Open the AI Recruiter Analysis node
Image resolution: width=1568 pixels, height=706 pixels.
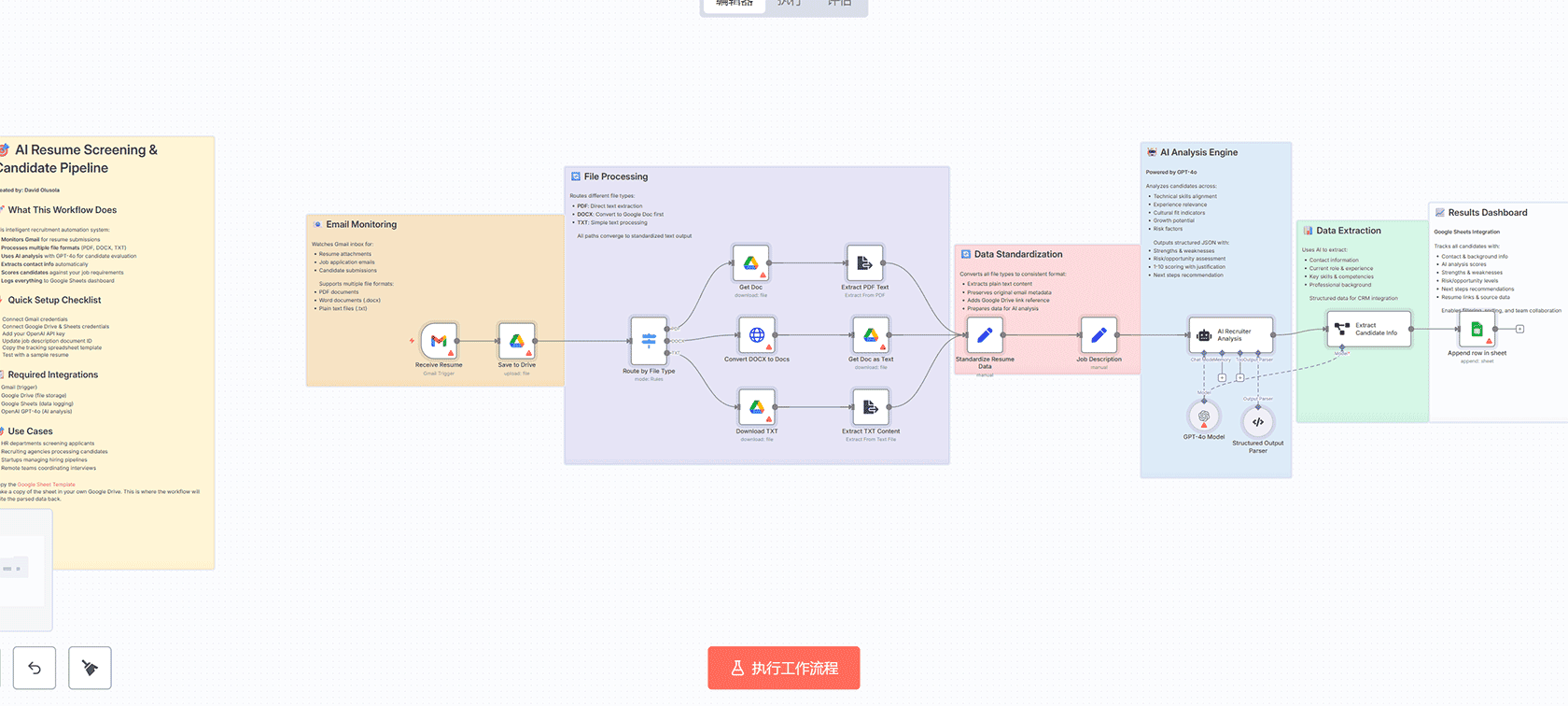point(1230,335)
